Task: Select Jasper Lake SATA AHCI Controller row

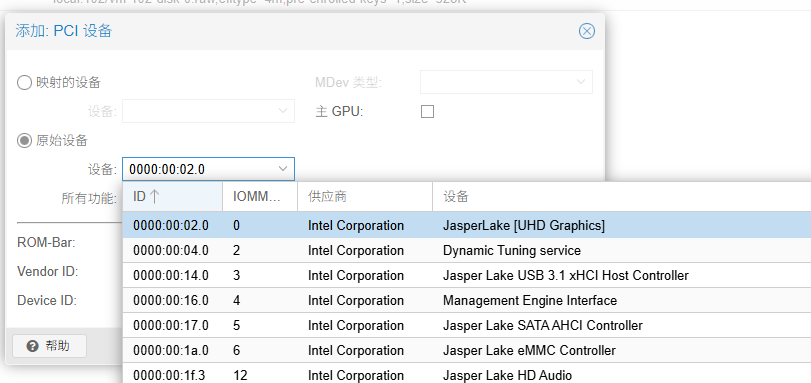Action: (x=467, y=325)
